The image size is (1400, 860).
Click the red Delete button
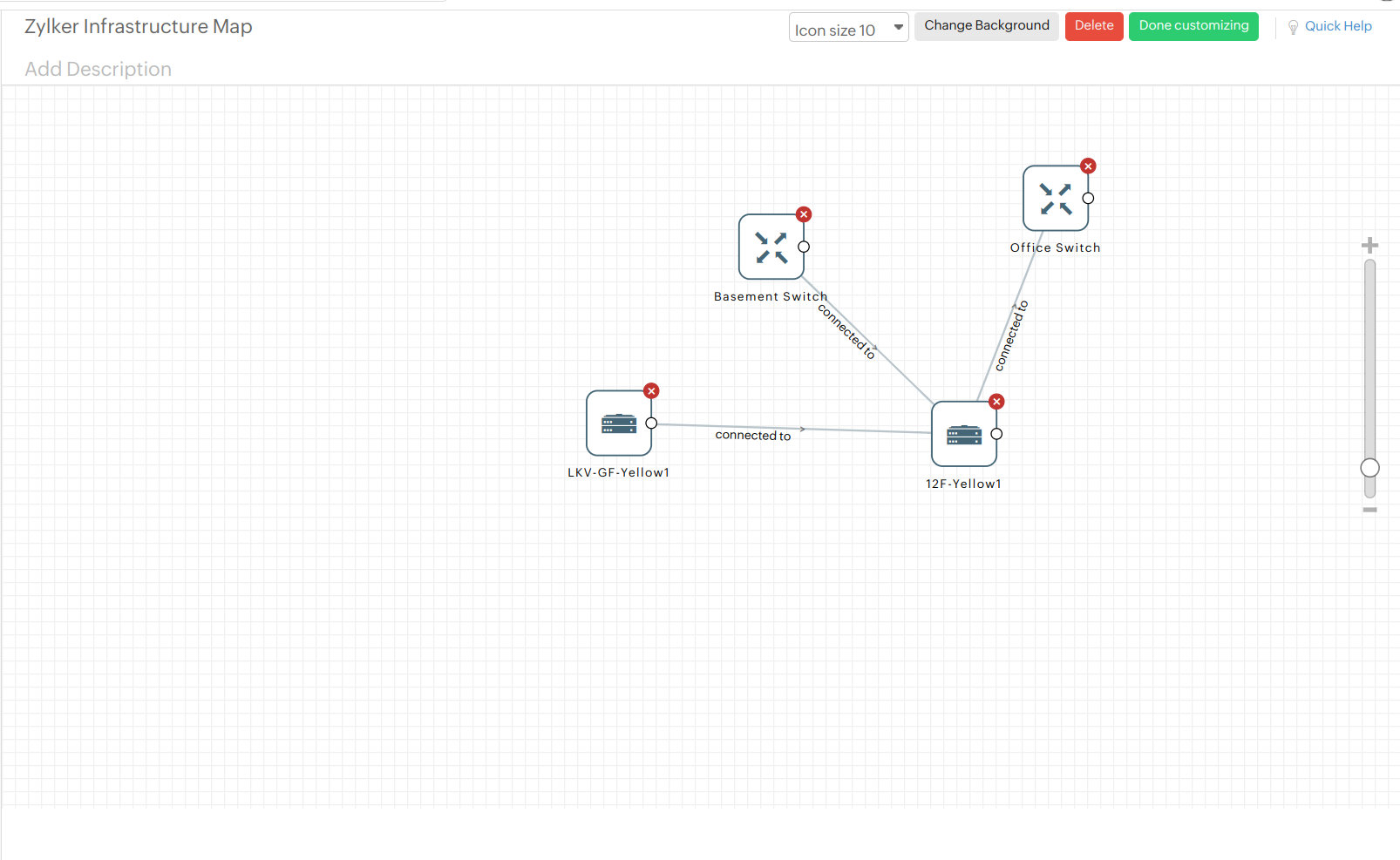[1094, 26]
